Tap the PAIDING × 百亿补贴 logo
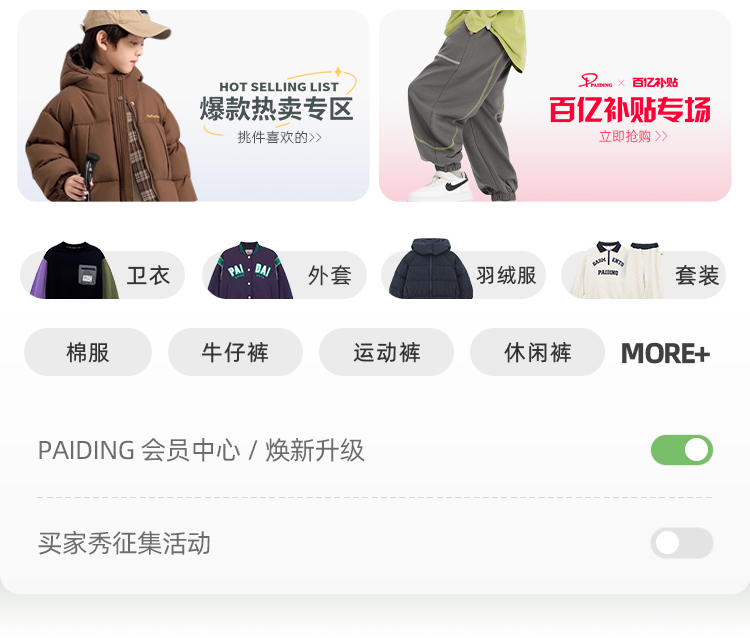 (x=628, y=81)
